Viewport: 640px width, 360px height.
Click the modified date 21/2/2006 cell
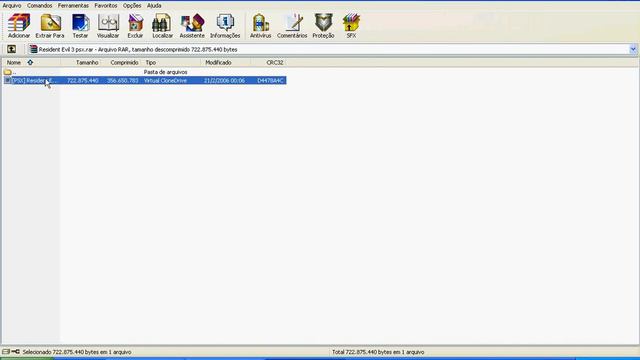pos(224,80)
